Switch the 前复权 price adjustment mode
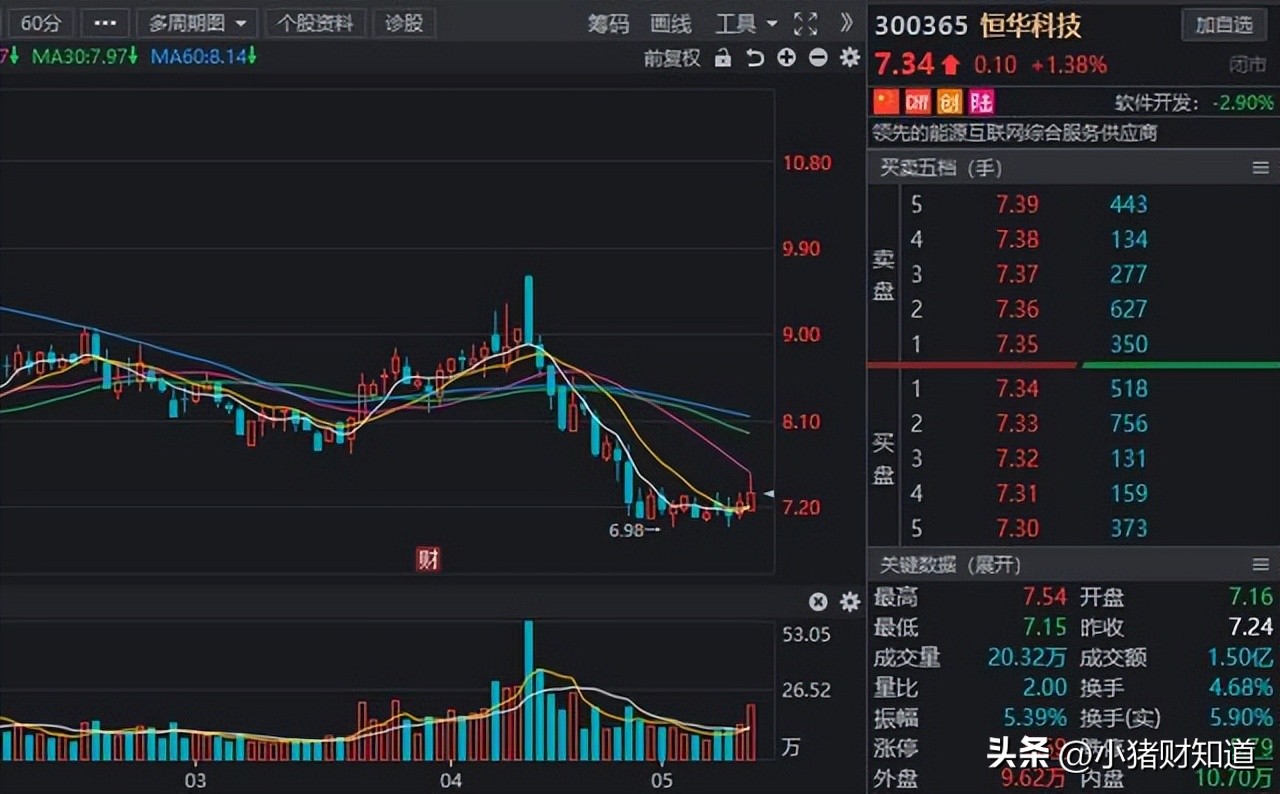 pos(671,58)
